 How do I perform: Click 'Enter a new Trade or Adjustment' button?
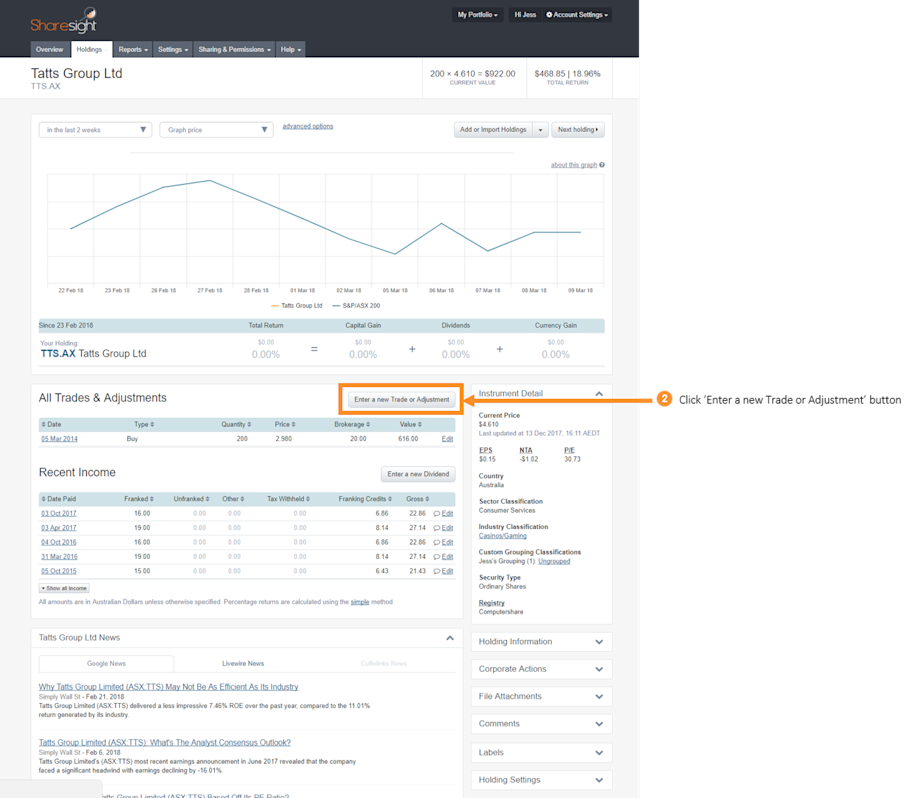pos(402,399)
